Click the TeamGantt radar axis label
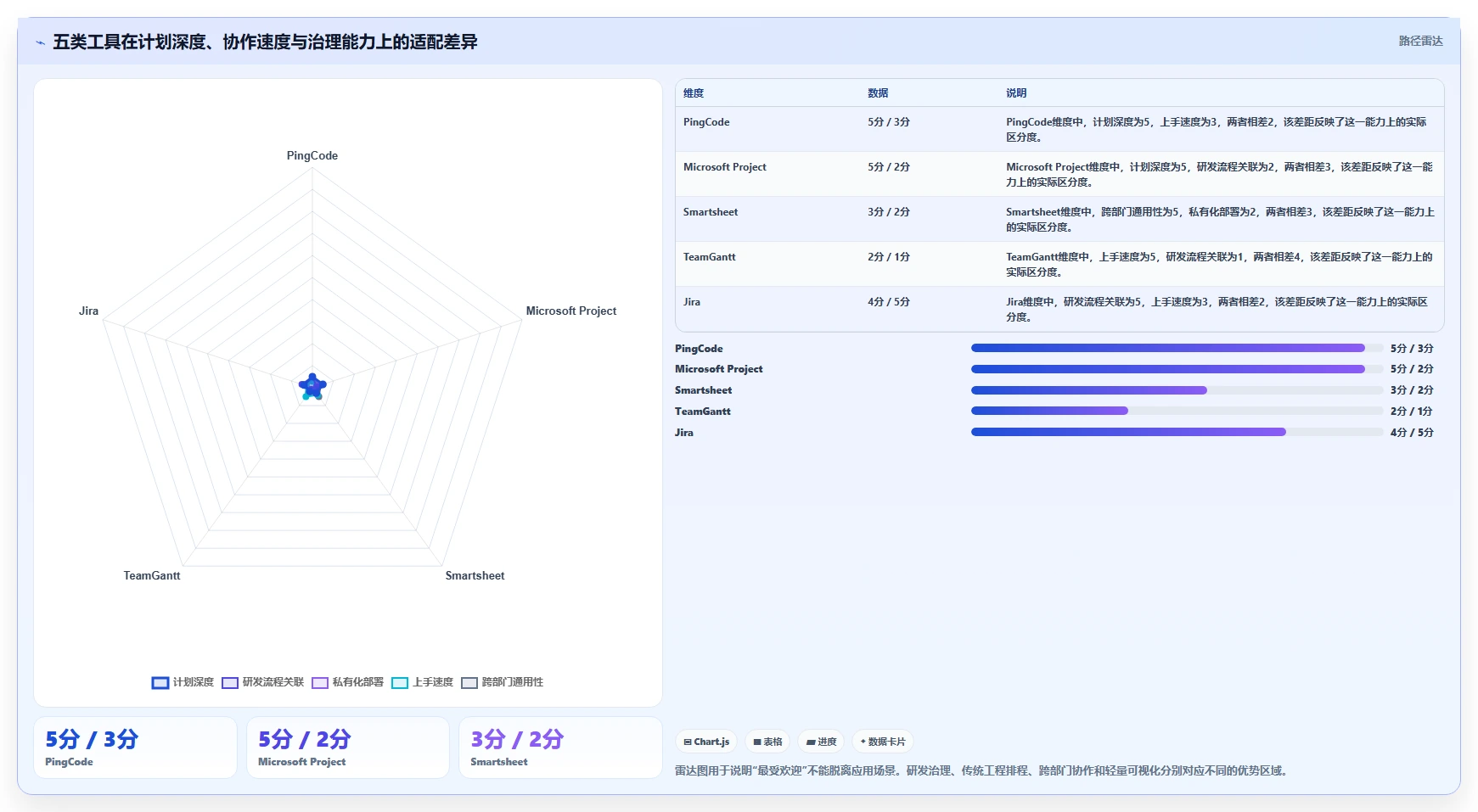1478x812 pixels. (x=152, y=575)
